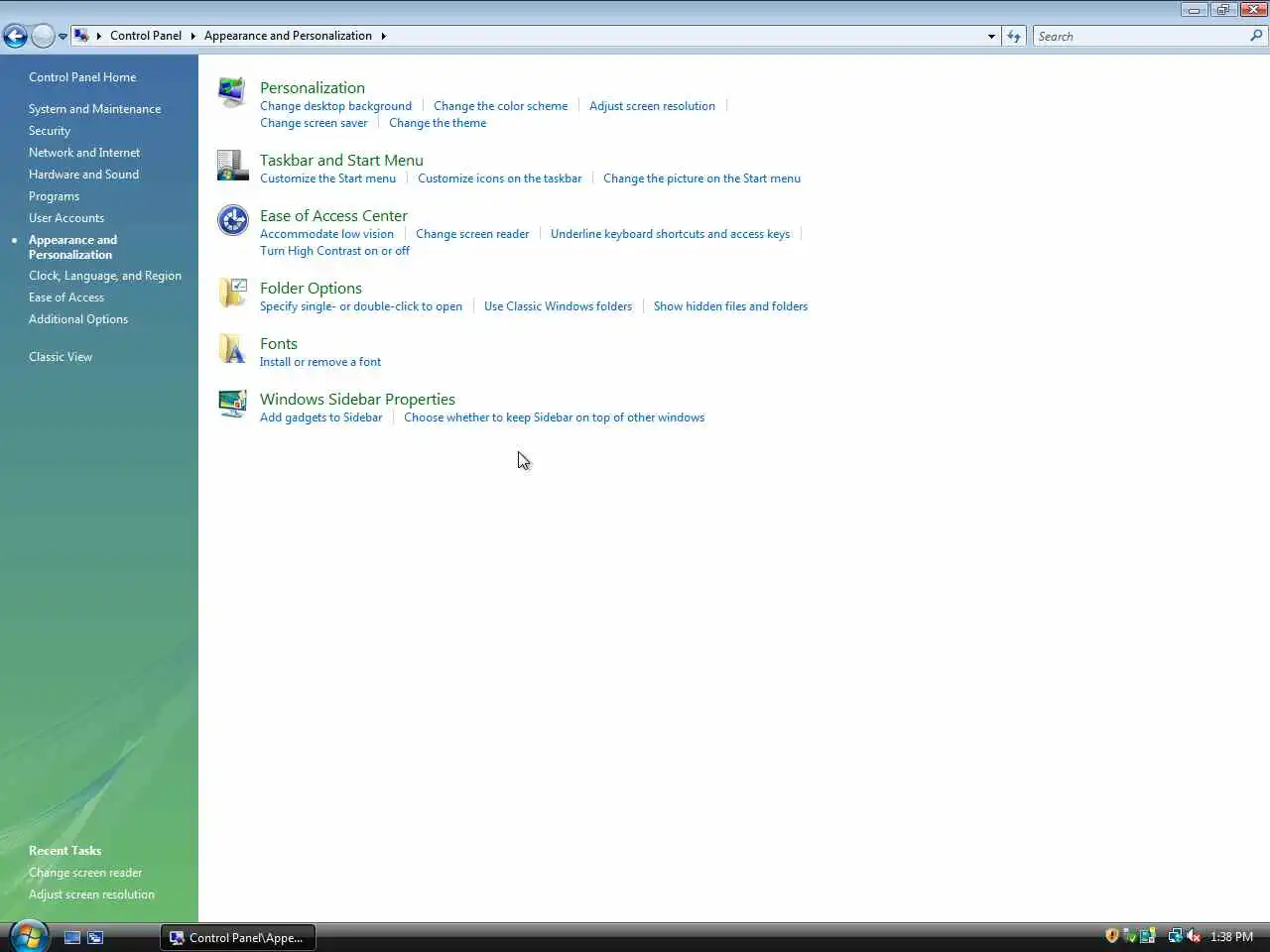Click the green checkmark tray icon
The width and height of the screenshot is (1270, 952).
1129,936
